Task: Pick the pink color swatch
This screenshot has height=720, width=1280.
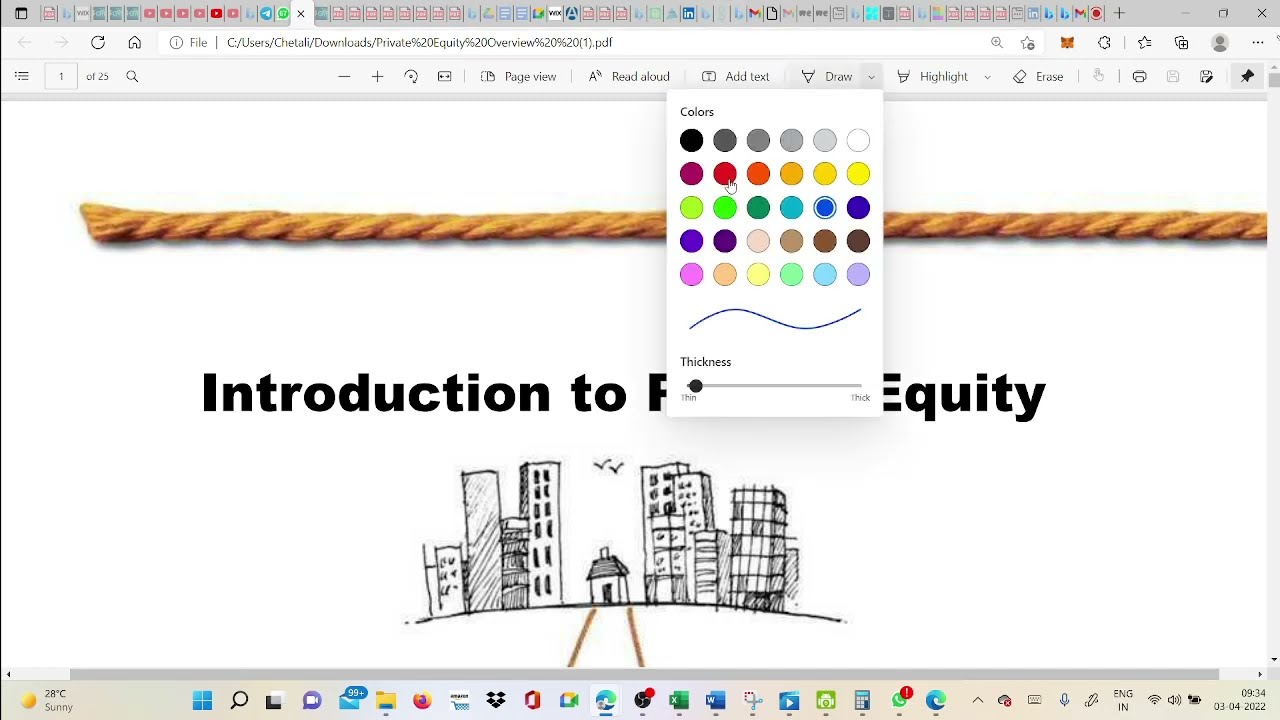Action: (691, 274)
